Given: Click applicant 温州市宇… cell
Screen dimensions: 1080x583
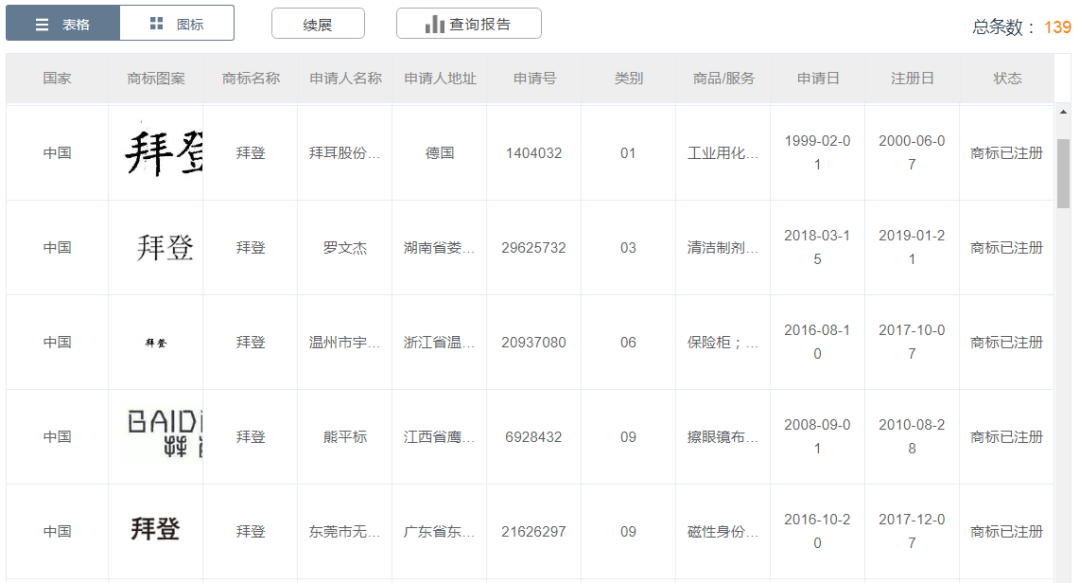Looking at the screenshot, I should 344,342.
